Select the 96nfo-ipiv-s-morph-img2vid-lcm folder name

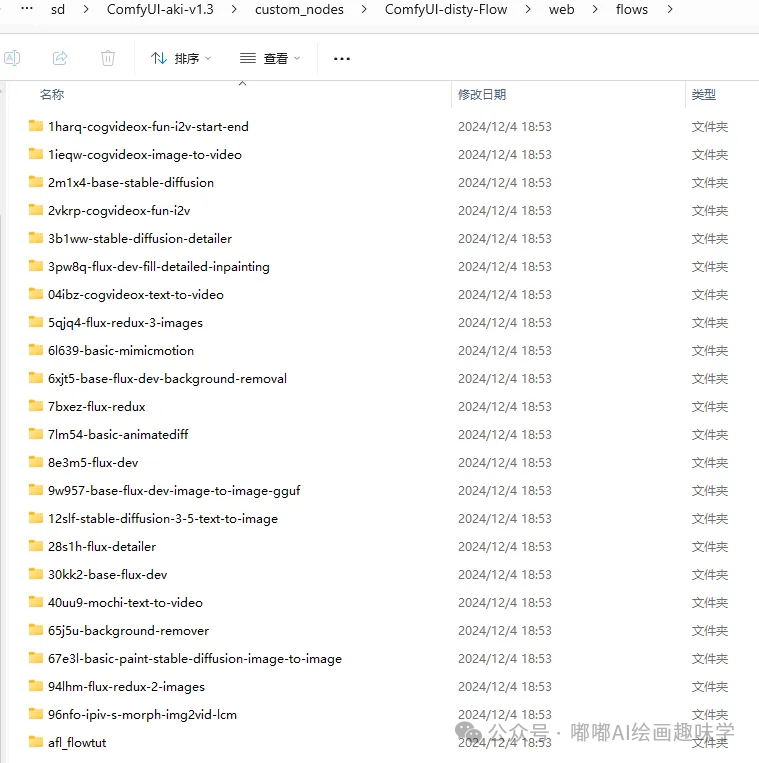click(x=142, y=714)
